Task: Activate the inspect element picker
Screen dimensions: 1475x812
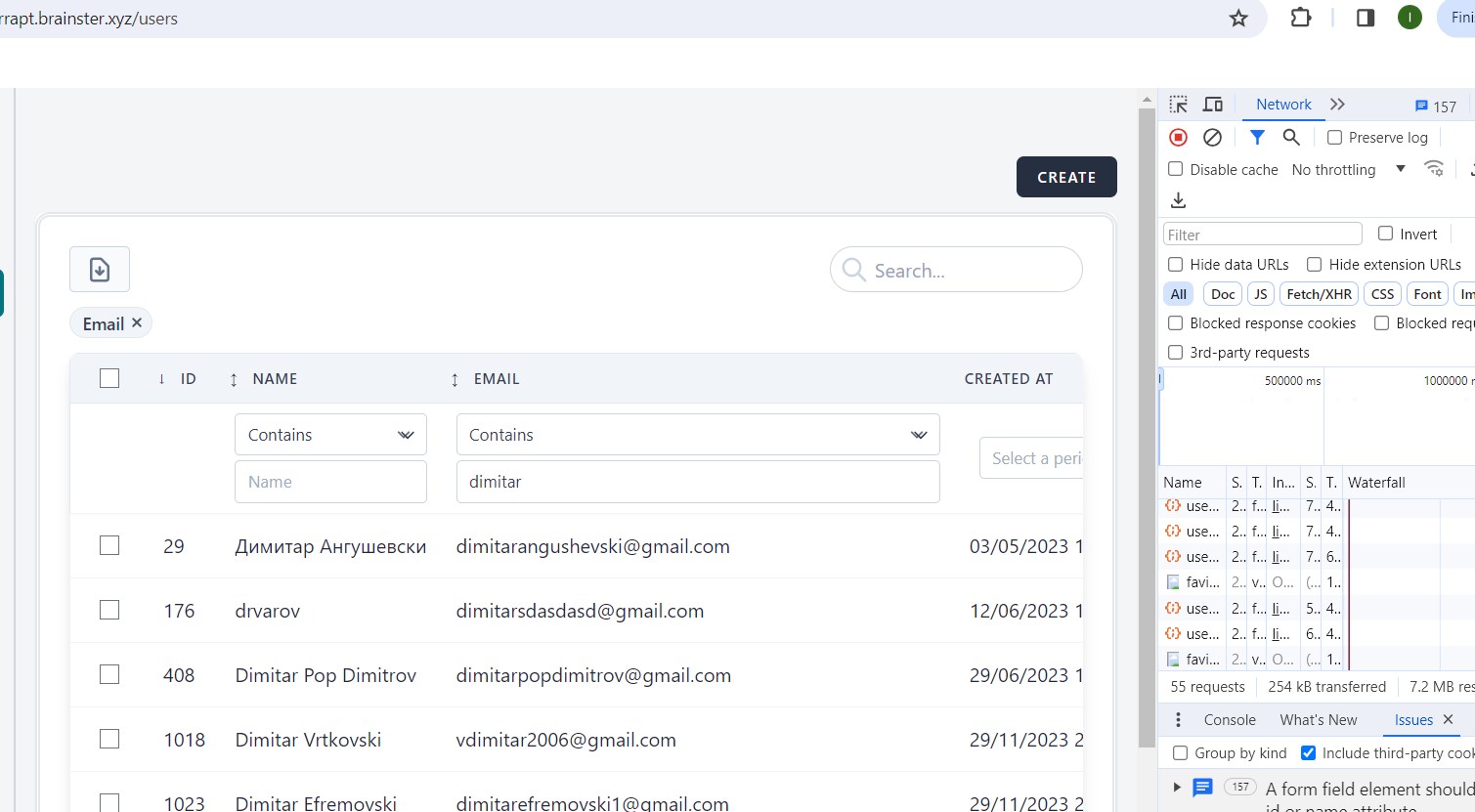Action: click(1179, 105)
